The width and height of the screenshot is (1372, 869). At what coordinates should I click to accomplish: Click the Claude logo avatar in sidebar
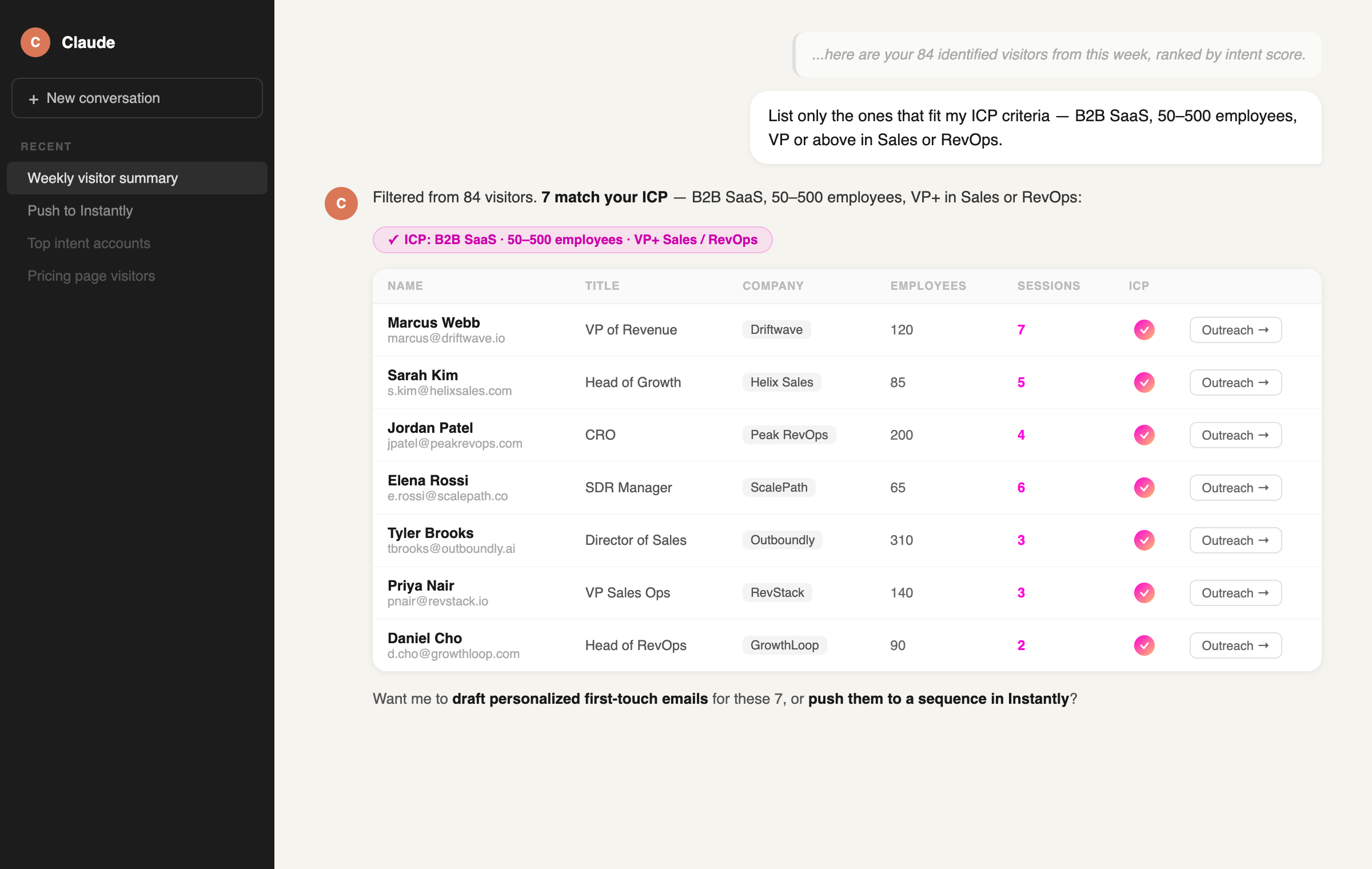pyautogui.click(x=35, y=42)
